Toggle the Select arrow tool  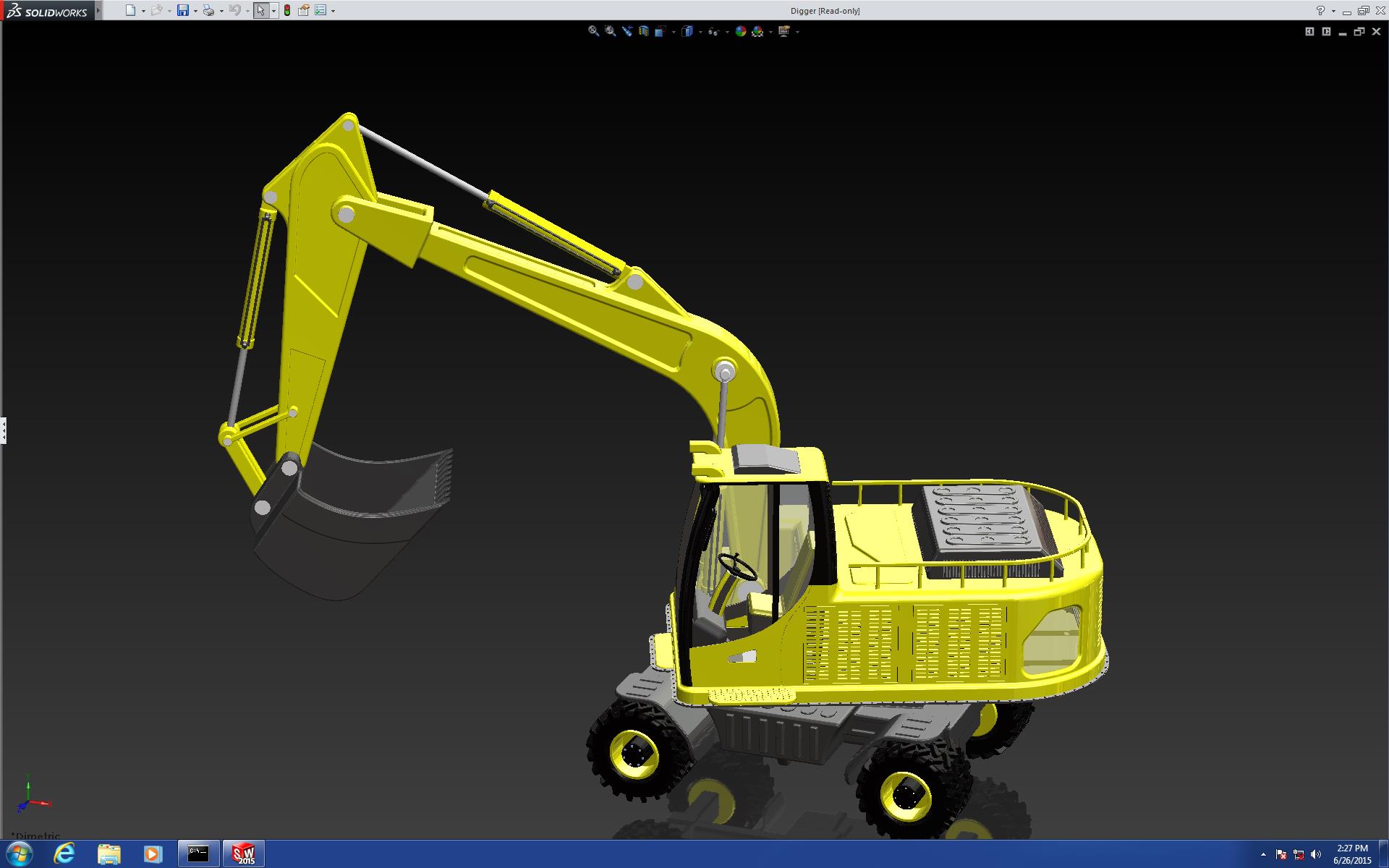[x=260, y=10]
